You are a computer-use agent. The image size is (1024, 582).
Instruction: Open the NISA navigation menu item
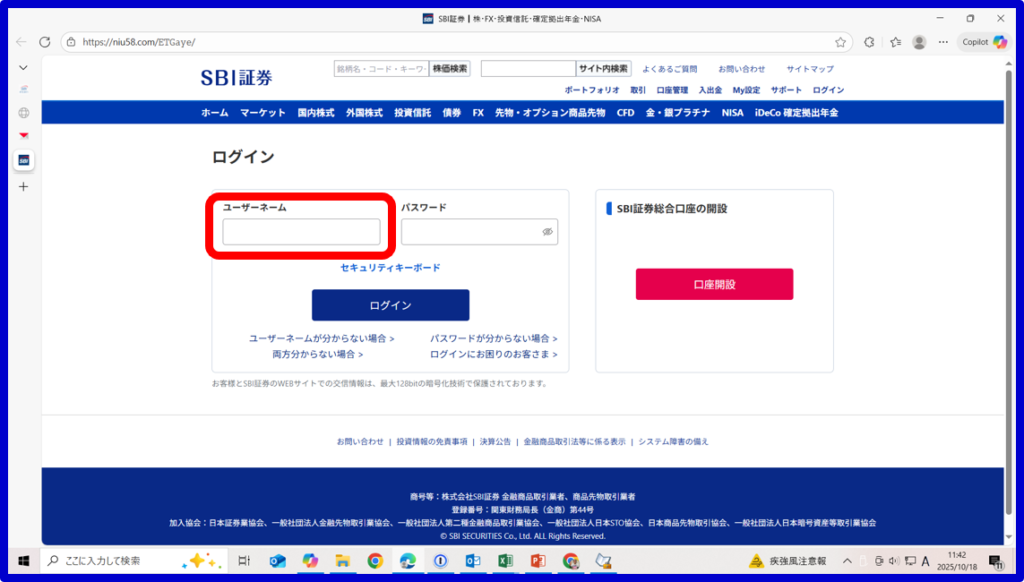(x=733, y=113)
